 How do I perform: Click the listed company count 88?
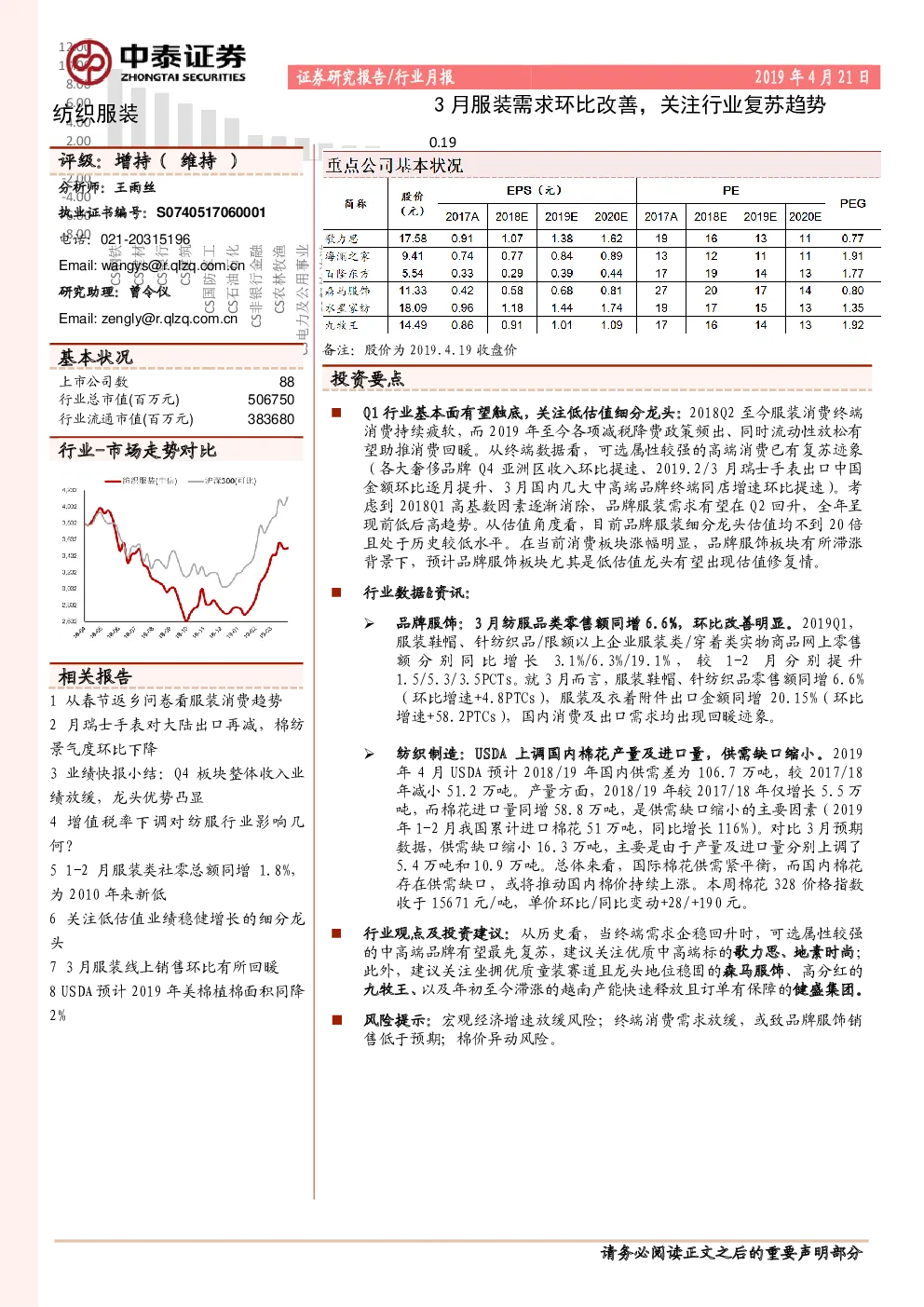point(287,382)
